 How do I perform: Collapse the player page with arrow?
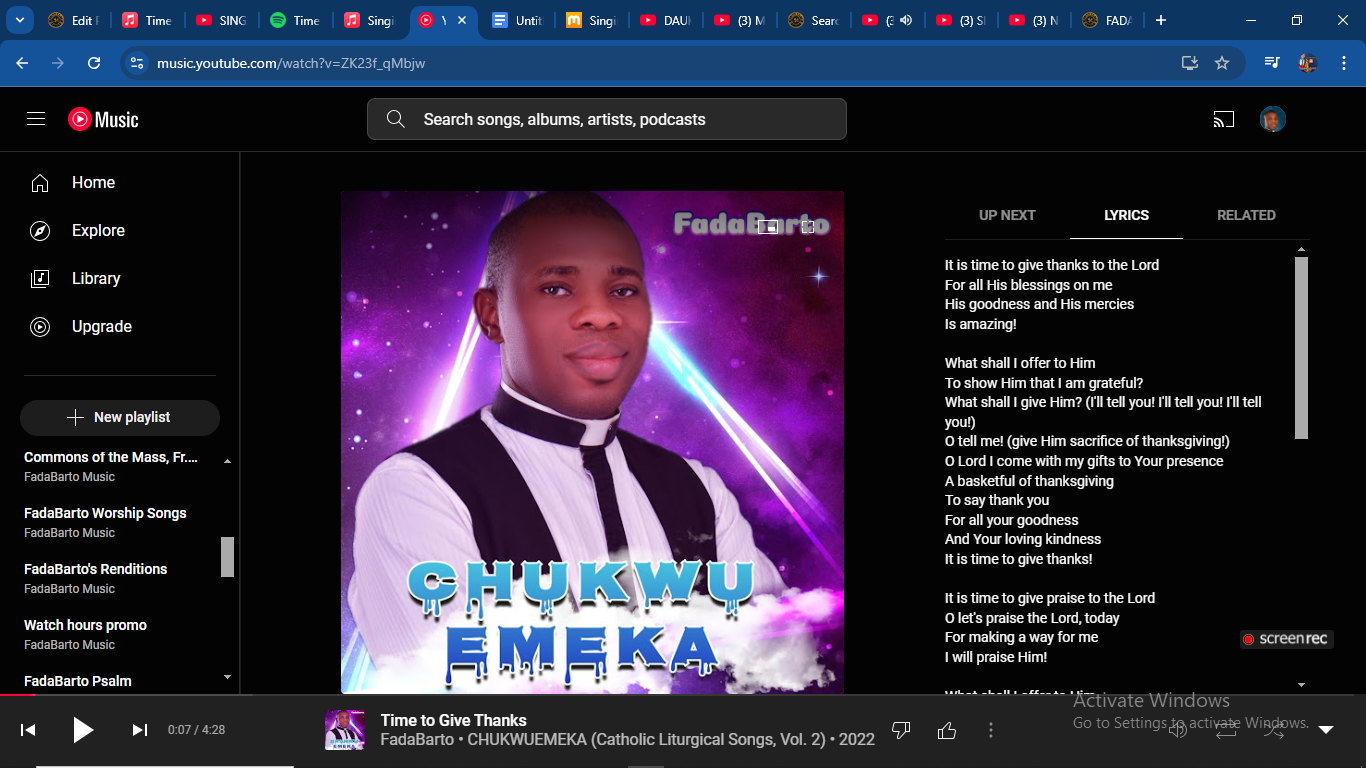coord(1326,730)
